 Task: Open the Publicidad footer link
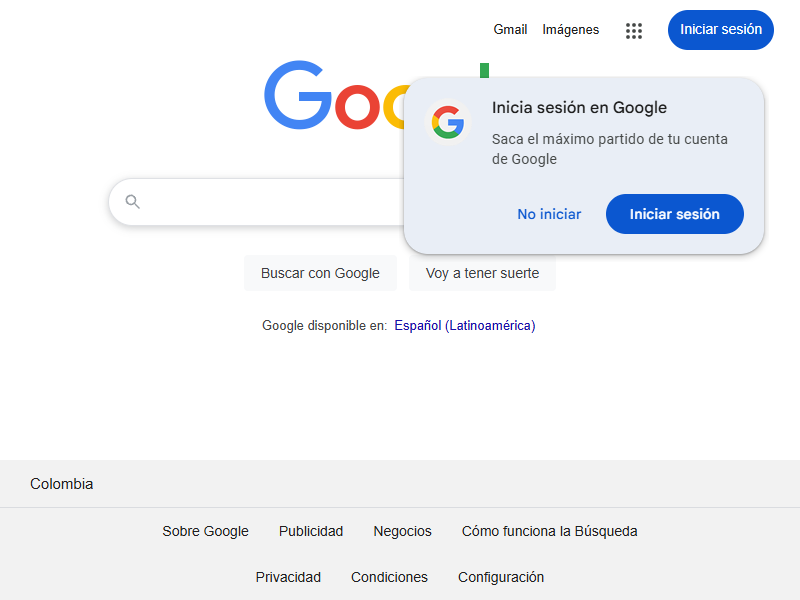[311, 531]
